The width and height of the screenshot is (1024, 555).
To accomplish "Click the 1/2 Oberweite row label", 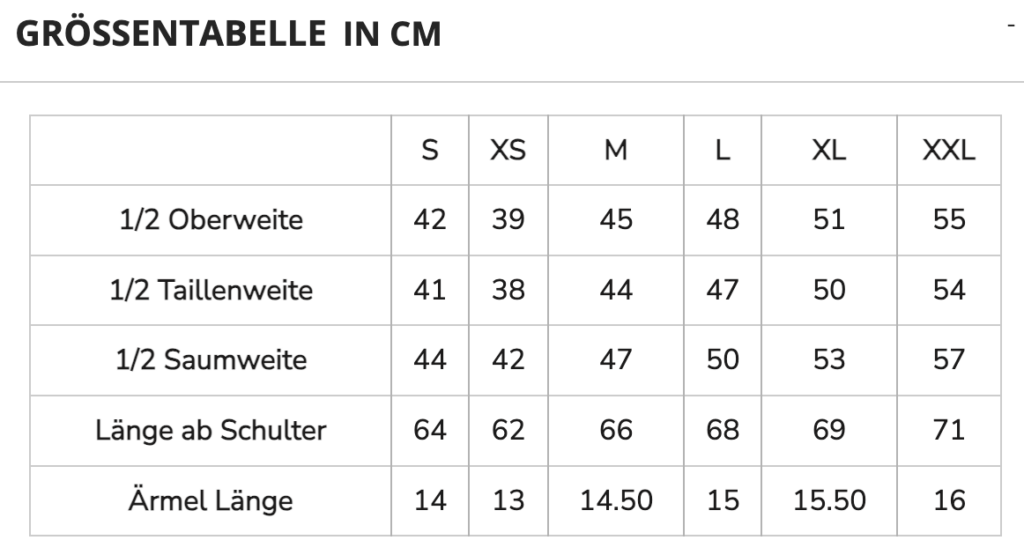I will point(211,220).
